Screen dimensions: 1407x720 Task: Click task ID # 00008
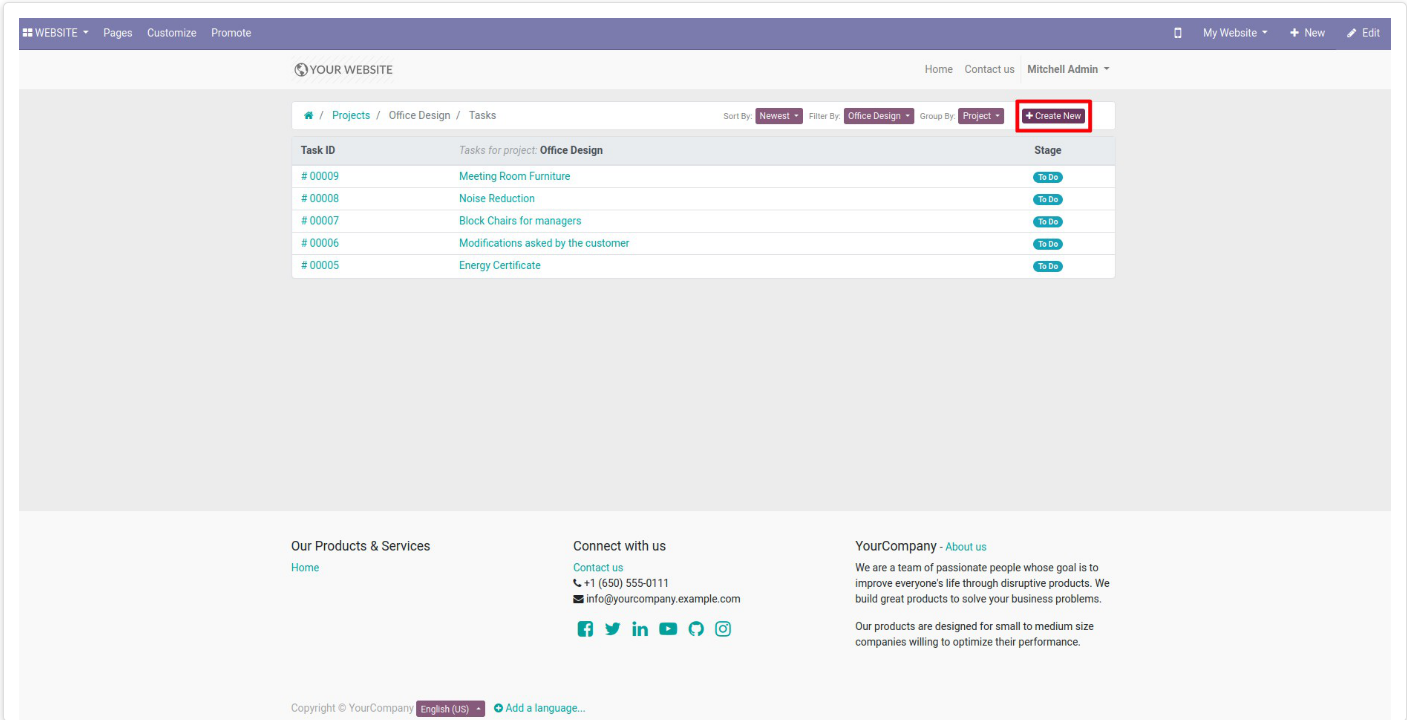tap(320, 199)
